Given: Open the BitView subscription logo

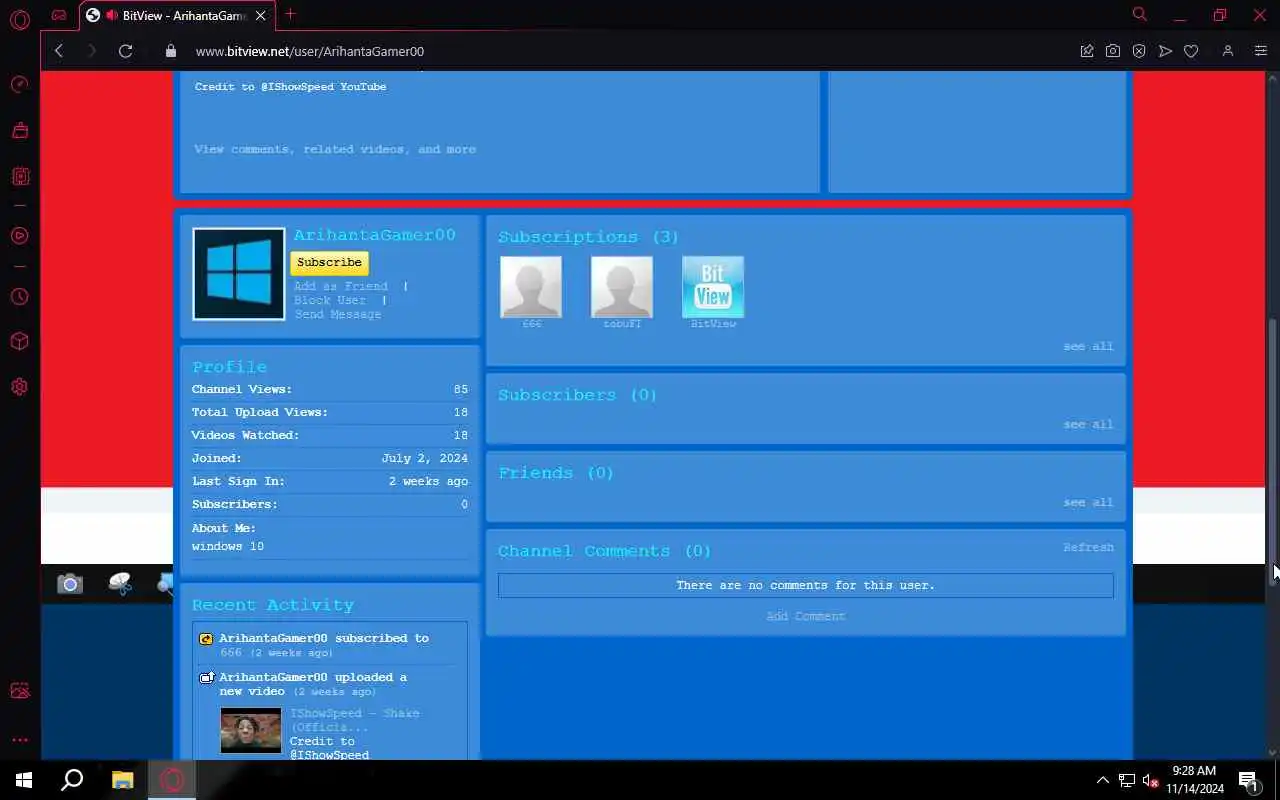Looking at the screenshot, I should [713, 286].
